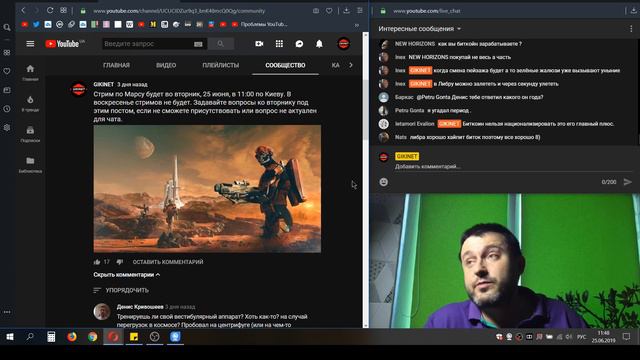The image size is (640, 360).
Task: Collapse comments with Скрыть комментарии
Action: (x=127, y=275)
